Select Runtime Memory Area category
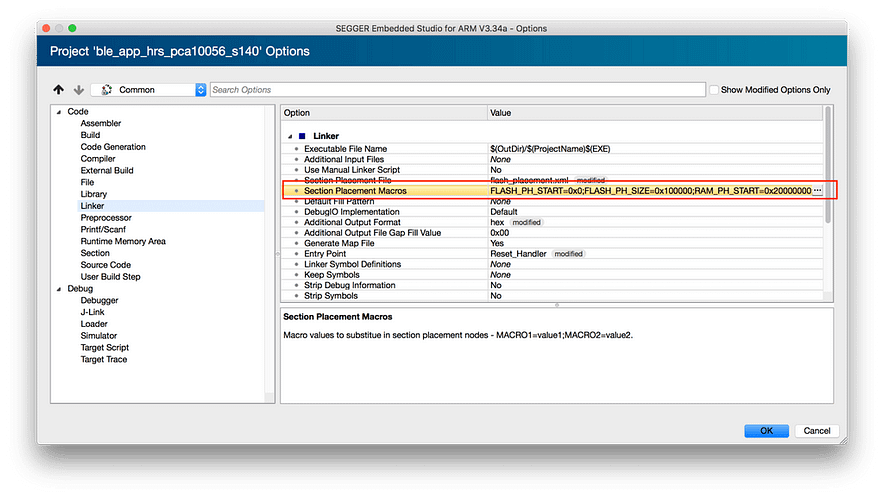Screen dimensions: 884x497 click(x=123, y=241)
